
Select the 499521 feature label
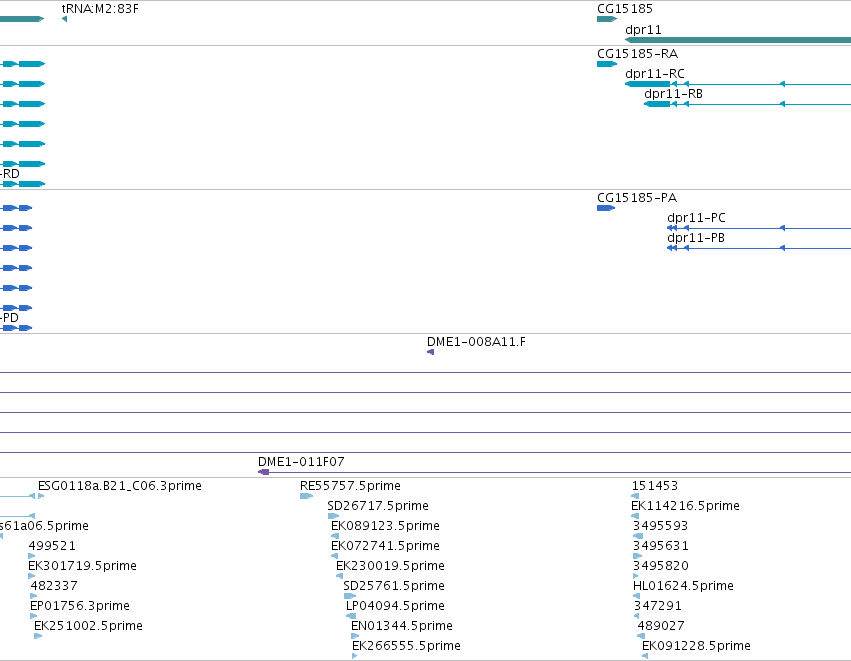click(52, 546)
